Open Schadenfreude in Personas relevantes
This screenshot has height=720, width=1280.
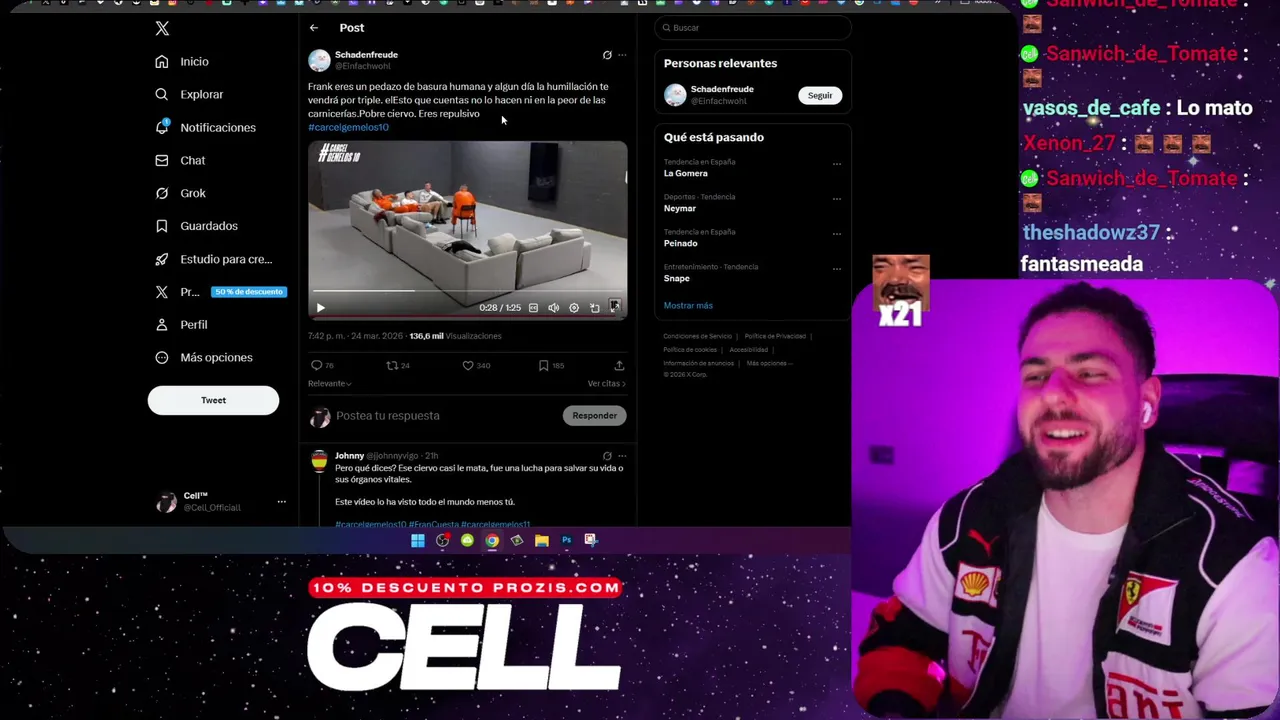point(722,89)
